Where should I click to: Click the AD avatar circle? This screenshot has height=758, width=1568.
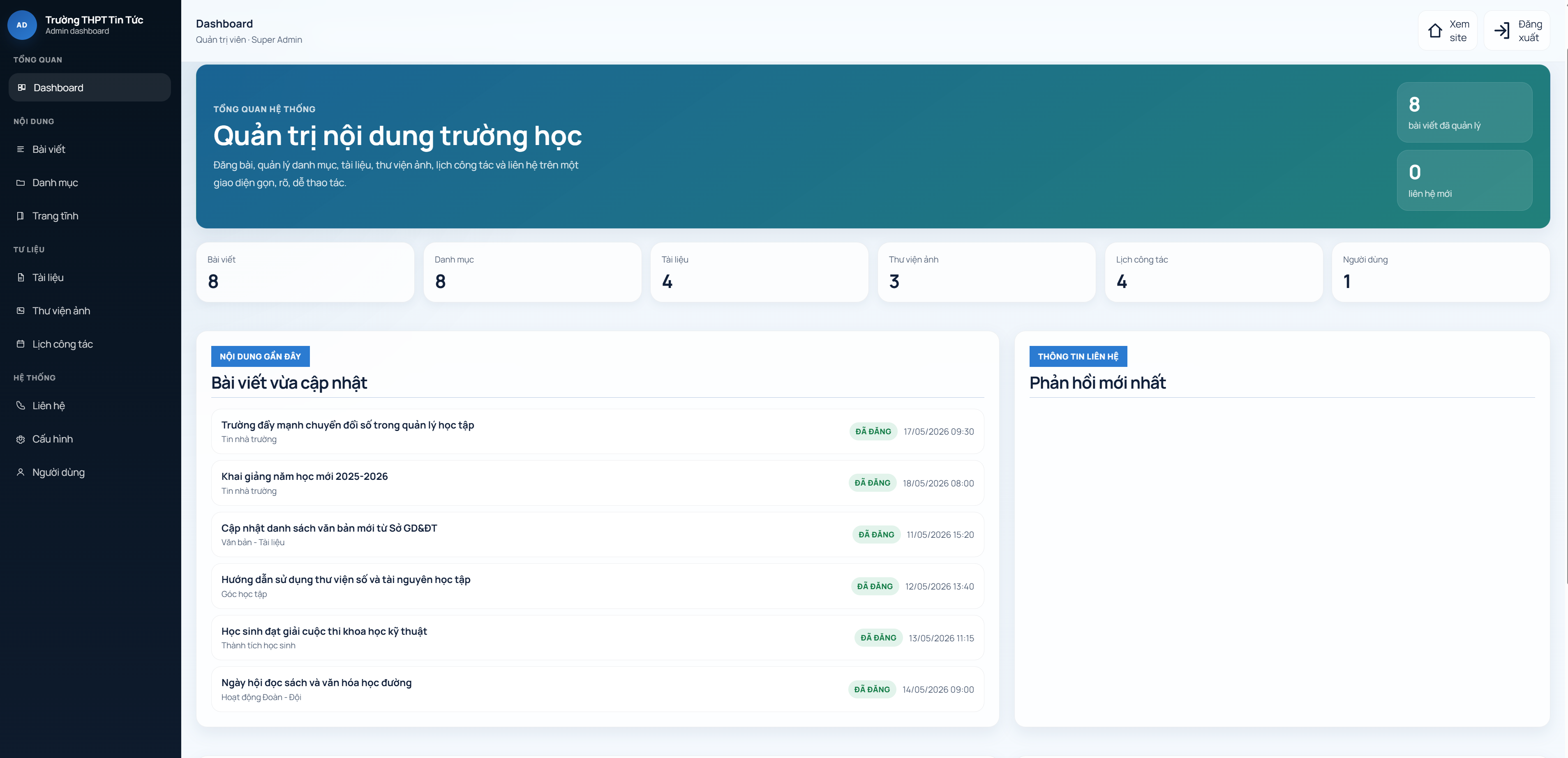[22, 25]
